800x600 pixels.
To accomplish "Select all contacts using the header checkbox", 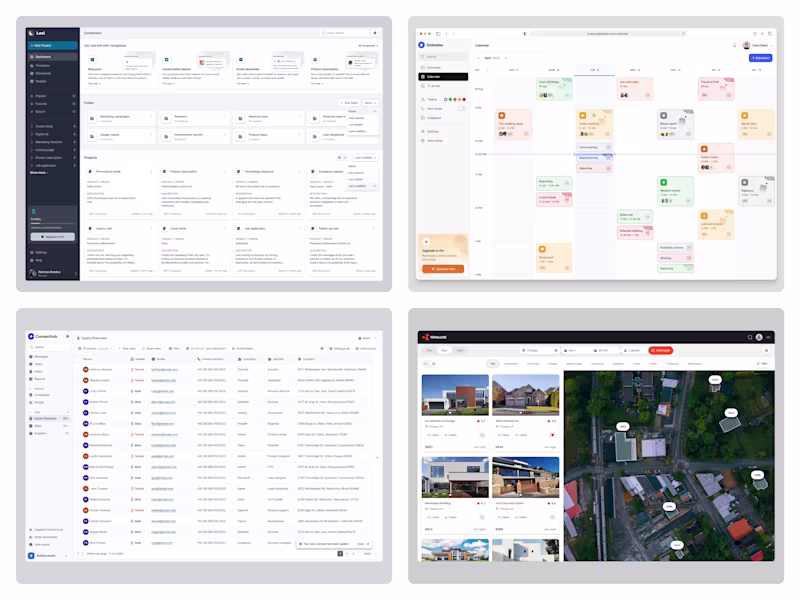I will [79, 359].
